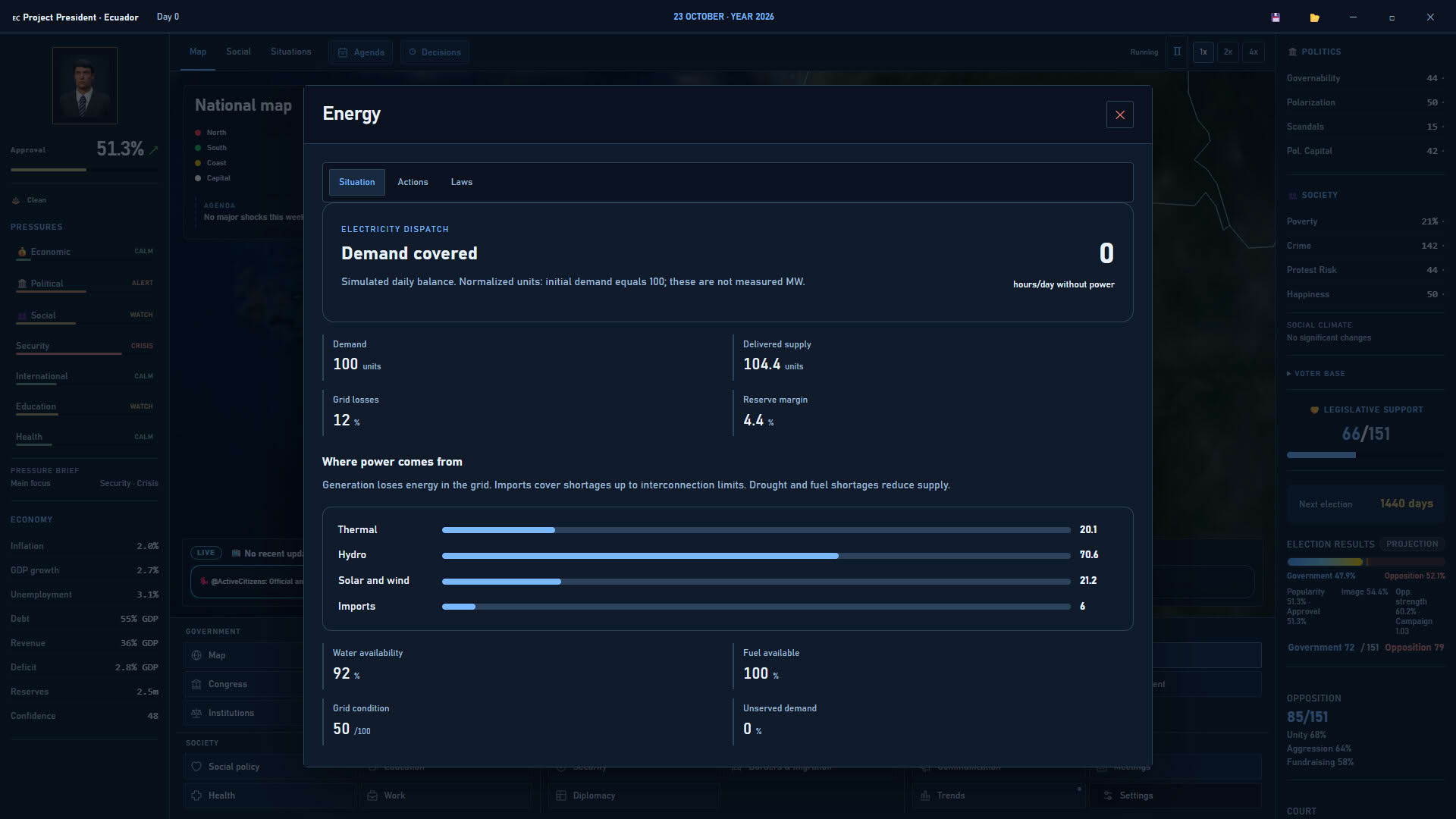
Task: Set game speed to 2x
Action: coord(1228,52)
